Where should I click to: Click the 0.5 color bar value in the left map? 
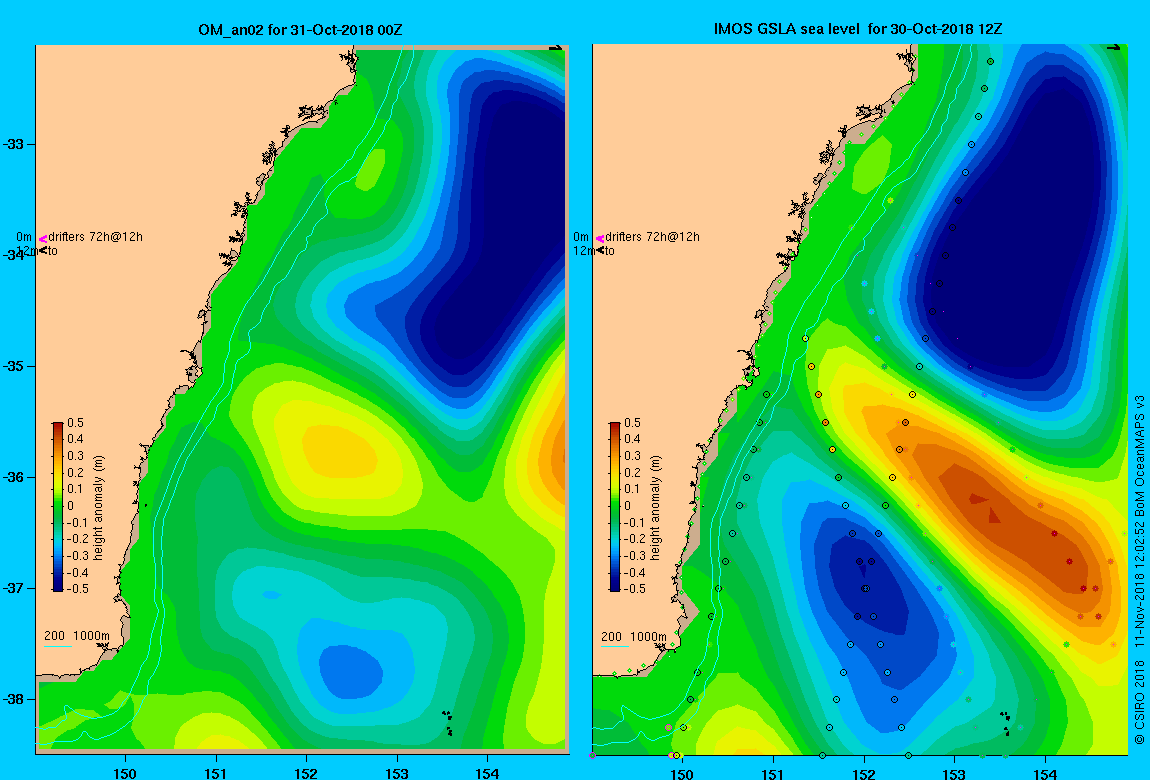76,423
